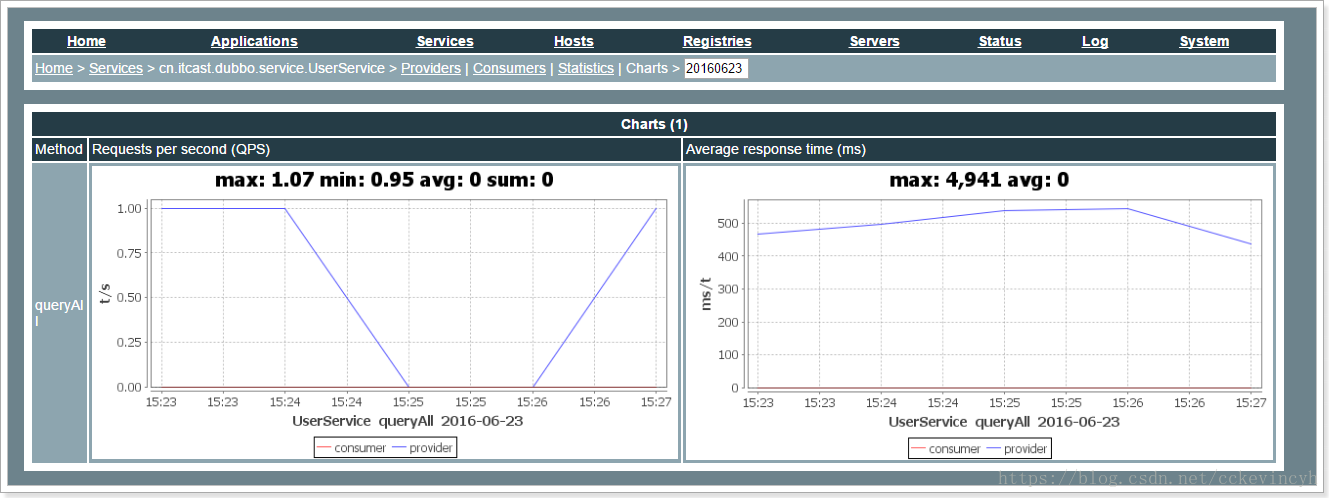Select the queryAll method cell

59,313
